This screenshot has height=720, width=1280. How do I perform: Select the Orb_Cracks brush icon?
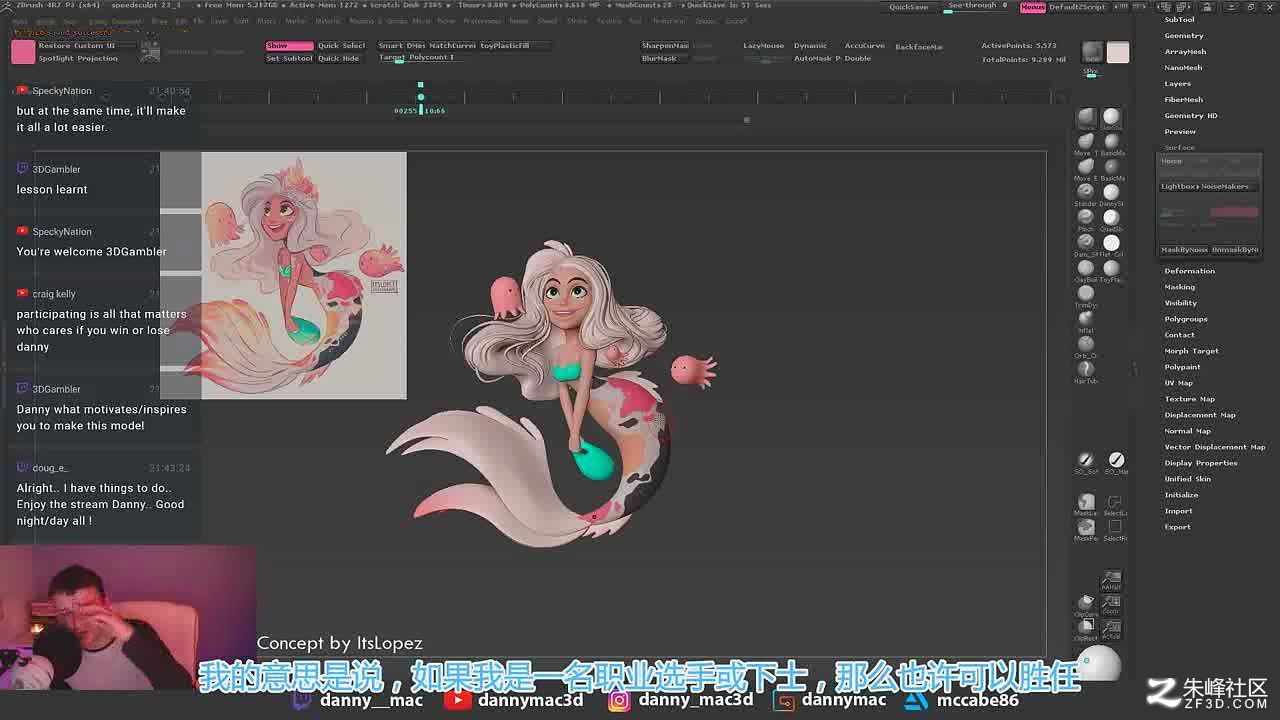tap(1085, 344)
